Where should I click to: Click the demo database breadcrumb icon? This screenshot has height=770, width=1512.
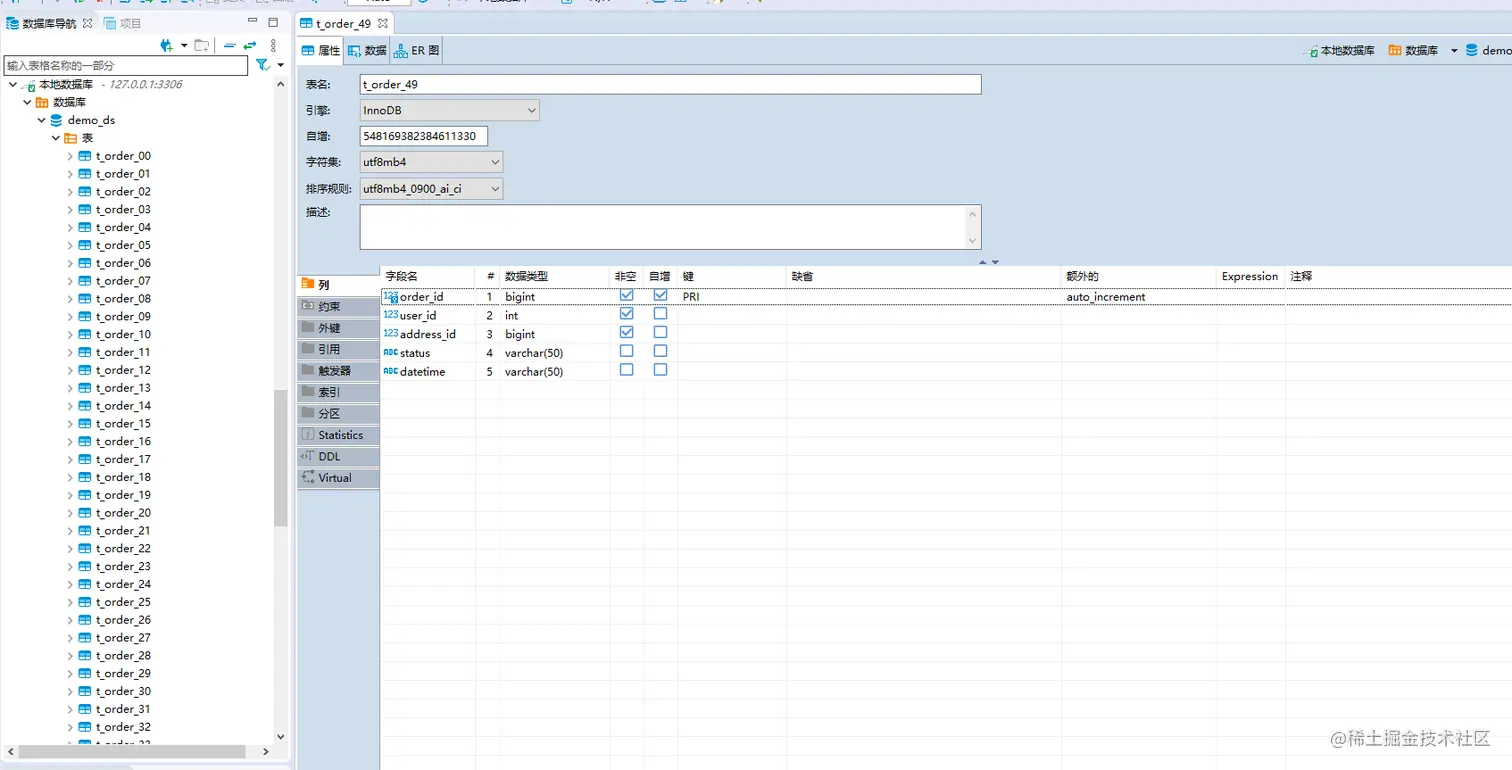coord(1471,50)
